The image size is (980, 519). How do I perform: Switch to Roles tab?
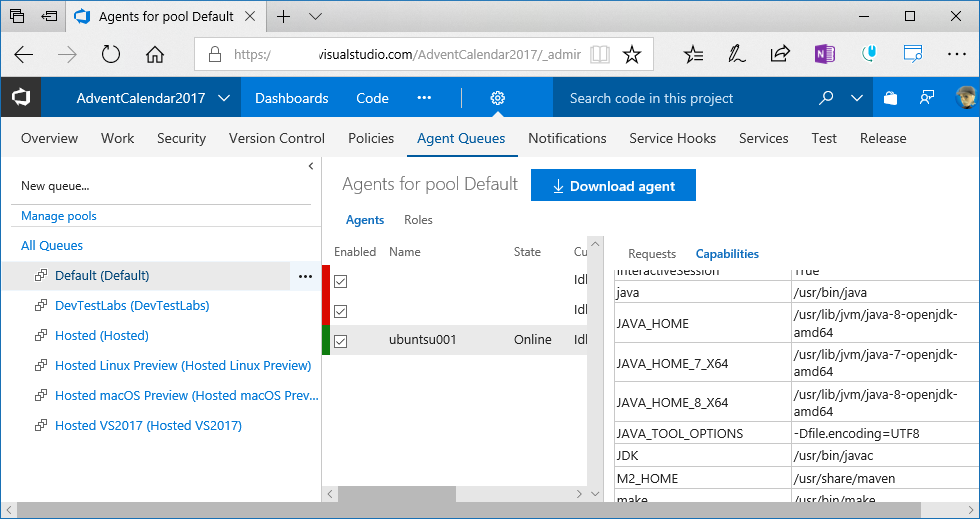(x=418, y=220)
